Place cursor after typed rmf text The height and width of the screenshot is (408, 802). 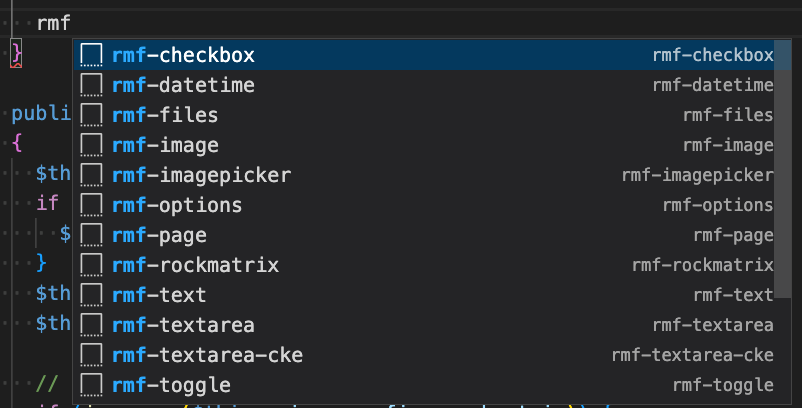point(71,22)
